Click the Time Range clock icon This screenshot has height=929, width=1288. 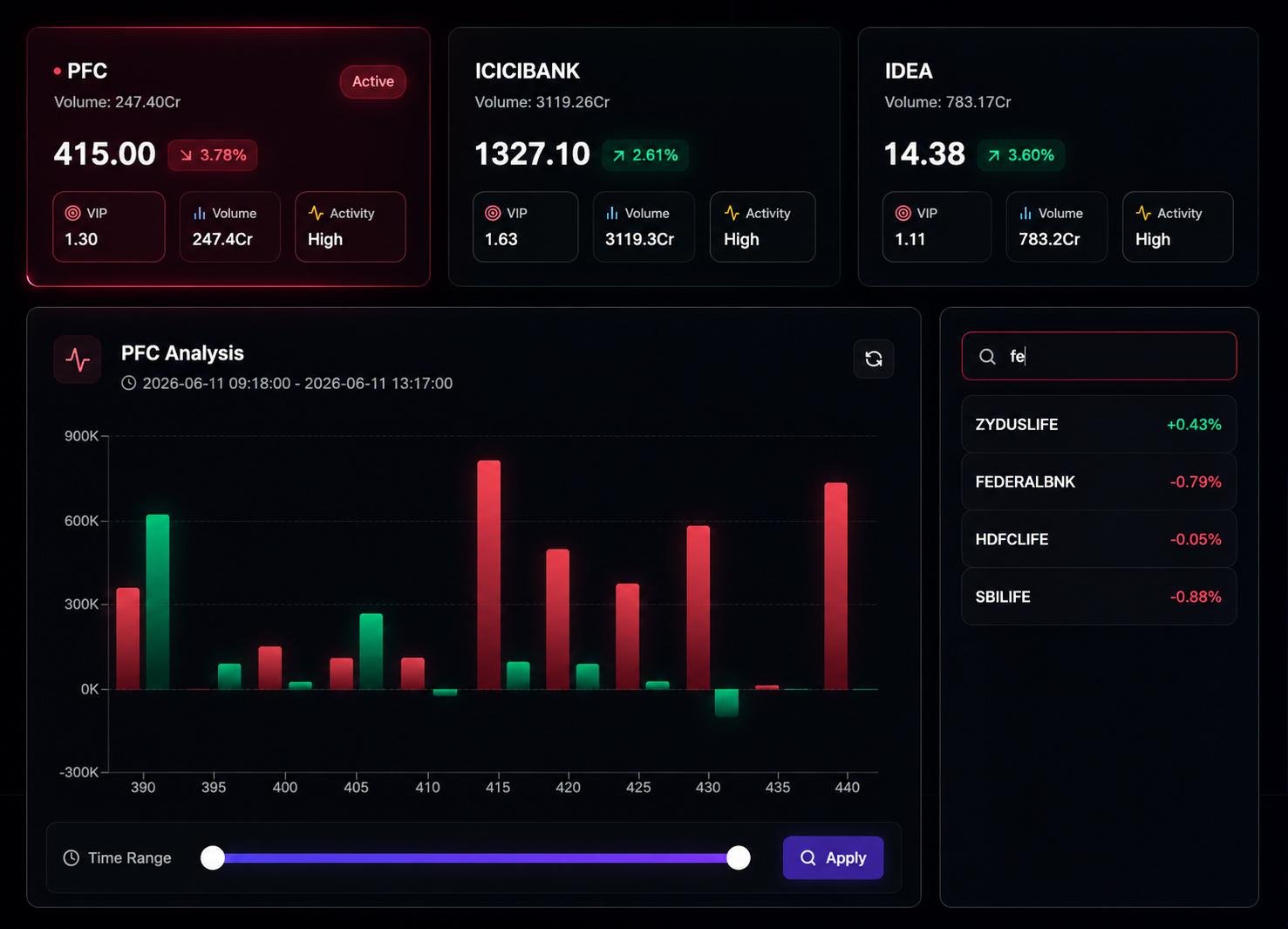pyautogui.click(x=72, y=857)
